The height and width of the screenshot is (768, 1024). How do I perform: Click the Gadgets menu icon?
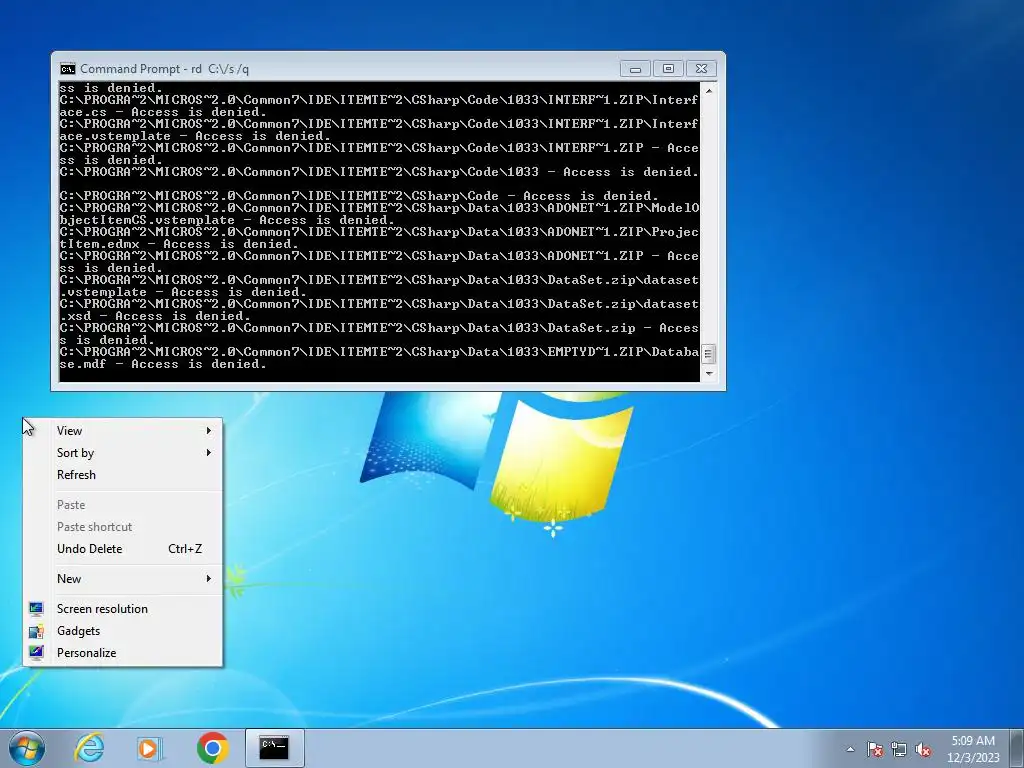point(37,631)
